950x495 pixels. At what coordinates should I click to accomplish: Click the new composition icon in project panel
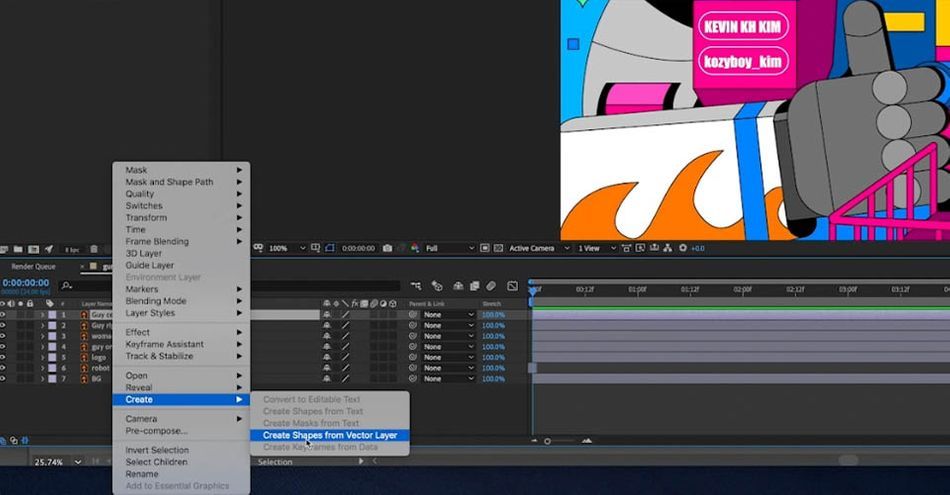33,249
